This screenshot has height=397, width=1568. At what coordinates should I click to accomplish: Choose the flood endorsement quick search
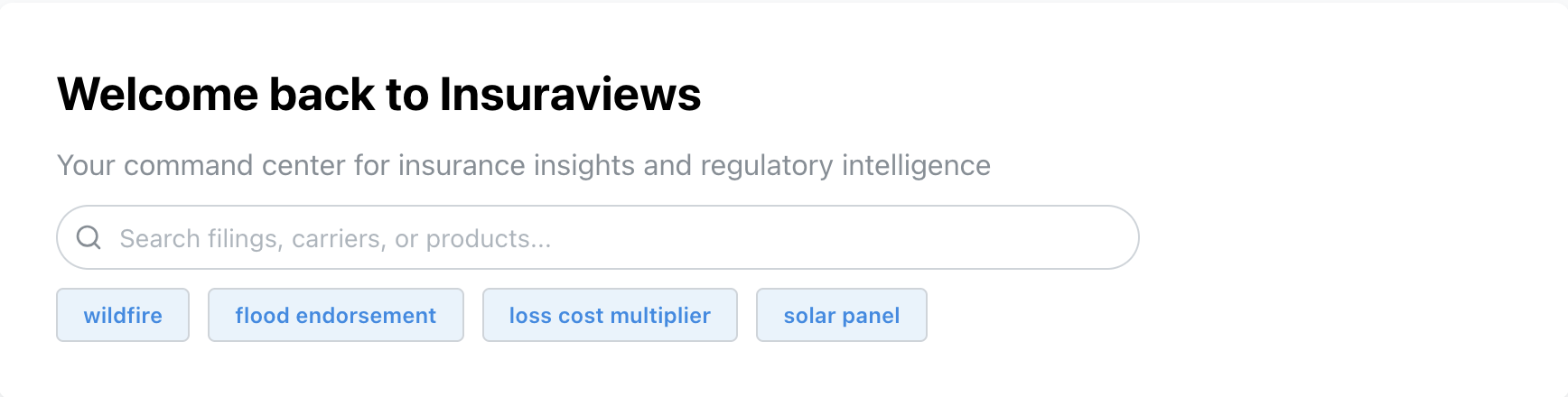pyautogui.click(x=335, y=315)
